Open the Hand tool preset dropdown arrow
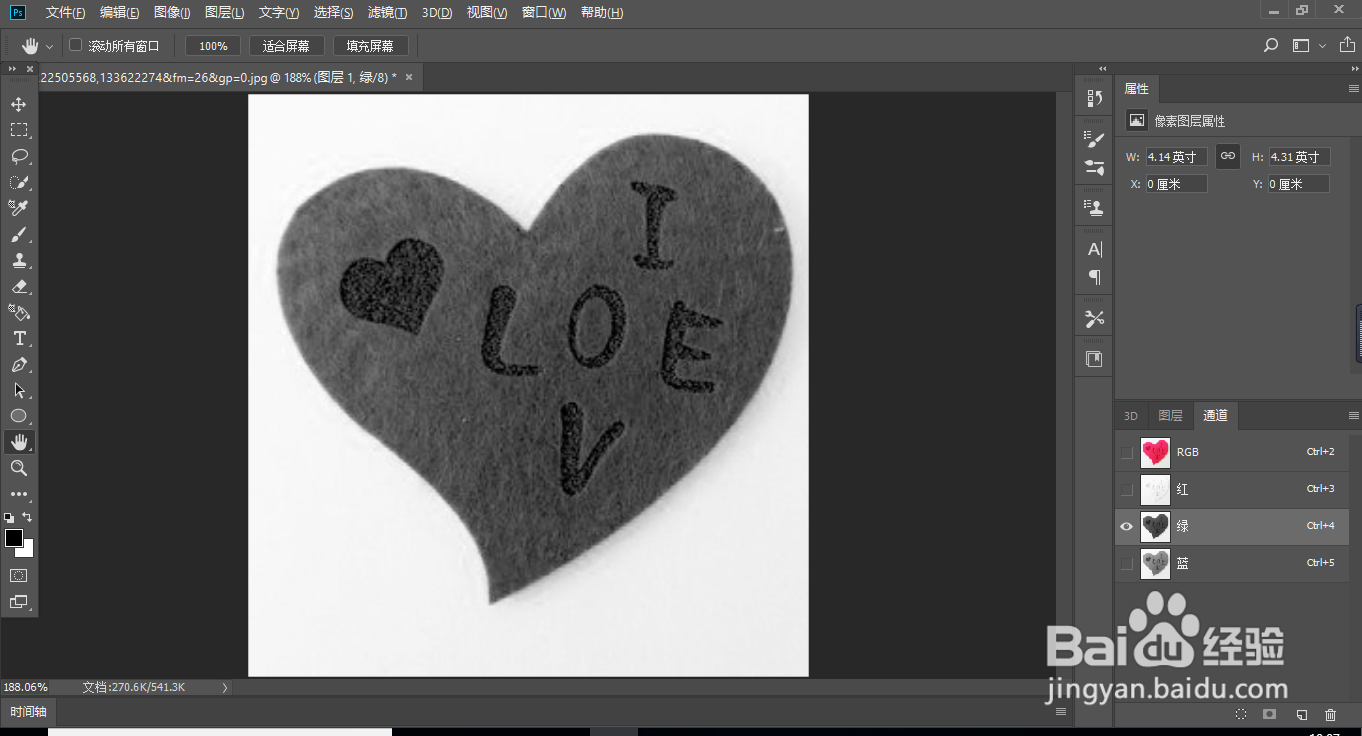The image size is (1362, 736). [x=50, y=47]
